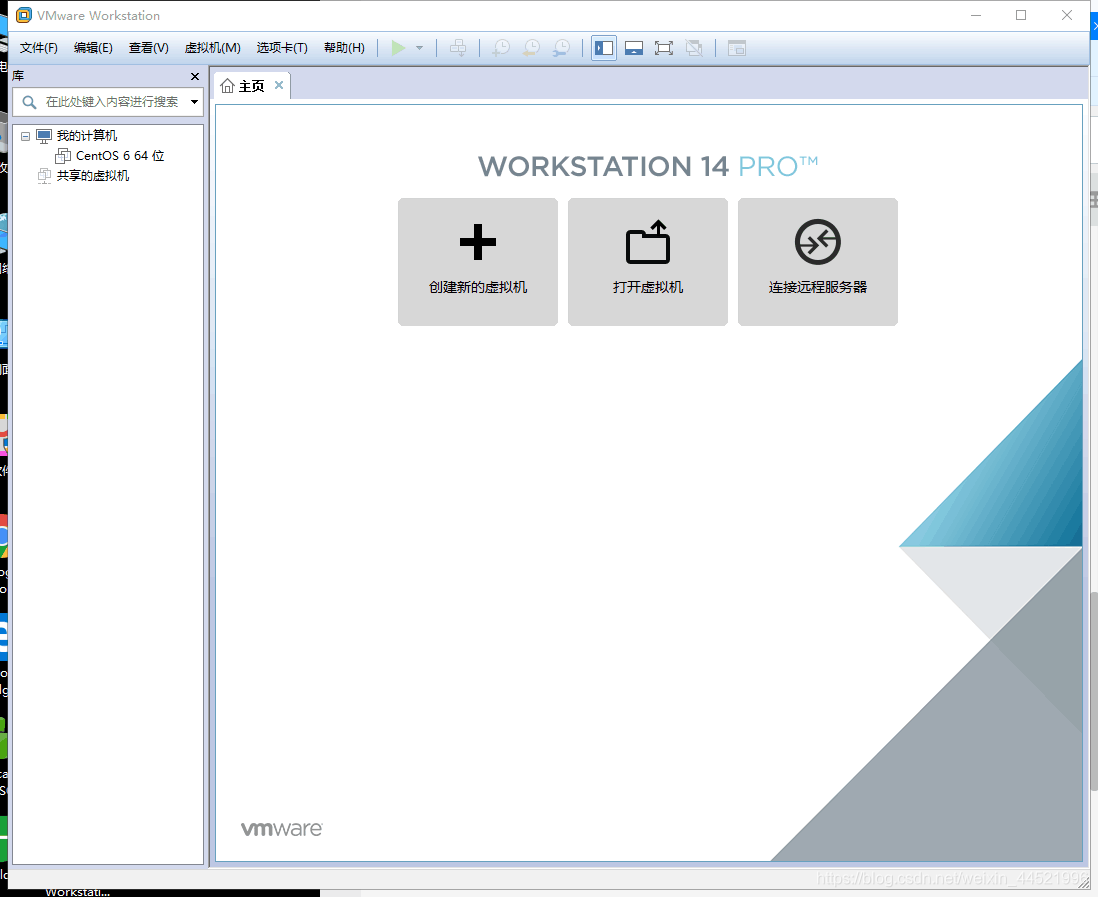The height and width of the screenshot is (897, 1098).
Task: Toggle the thumbnail bar view icon
Action: click(x=634, y=48)
